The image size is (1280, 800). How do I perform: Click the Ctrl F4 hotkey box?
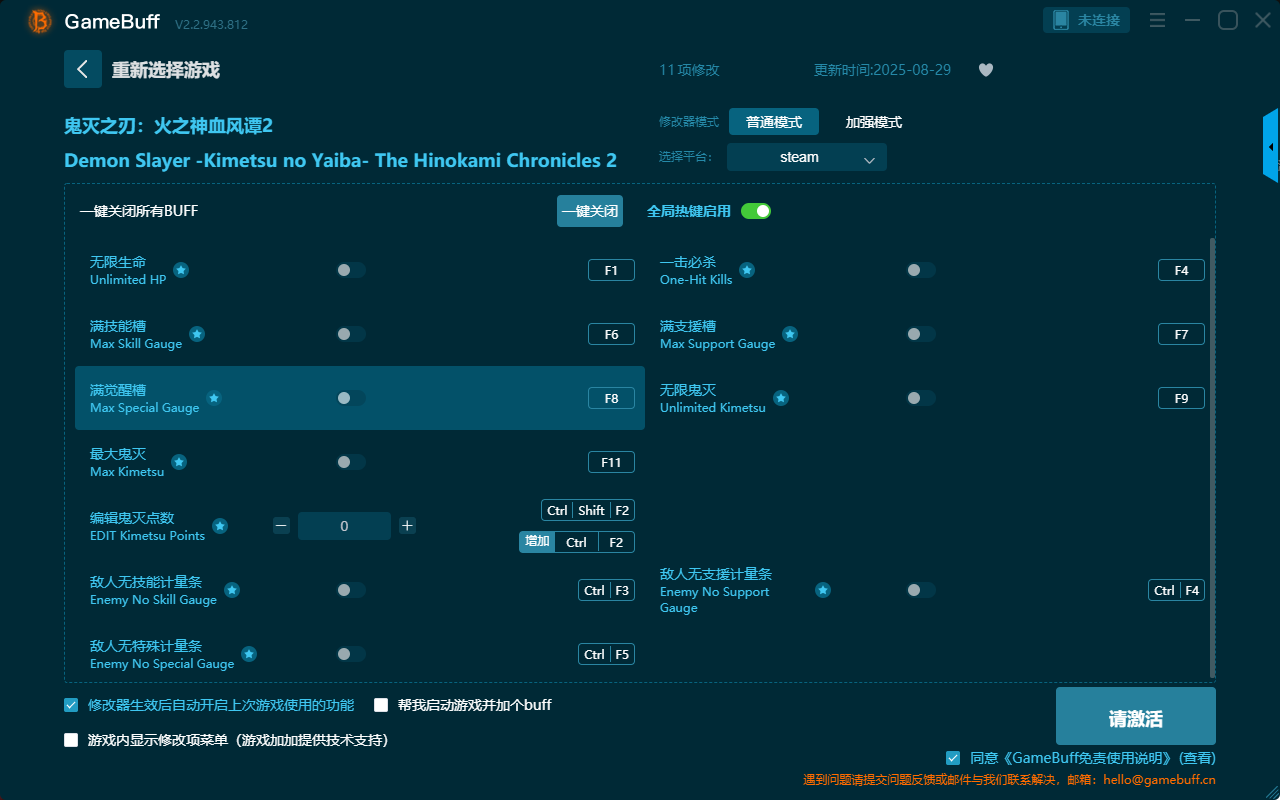click(1176, 590)
